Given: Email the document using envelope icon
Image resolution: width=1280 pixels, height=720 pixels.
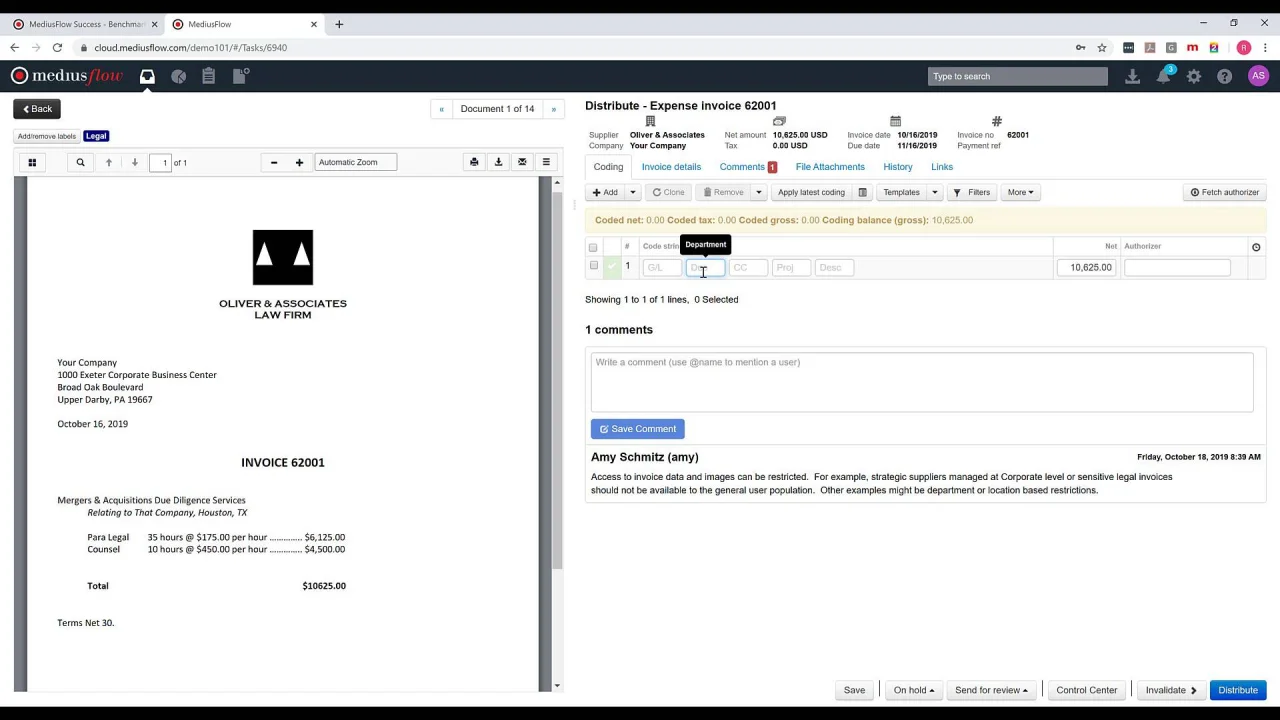Looking at the screenshot, I should click(522, 162).
